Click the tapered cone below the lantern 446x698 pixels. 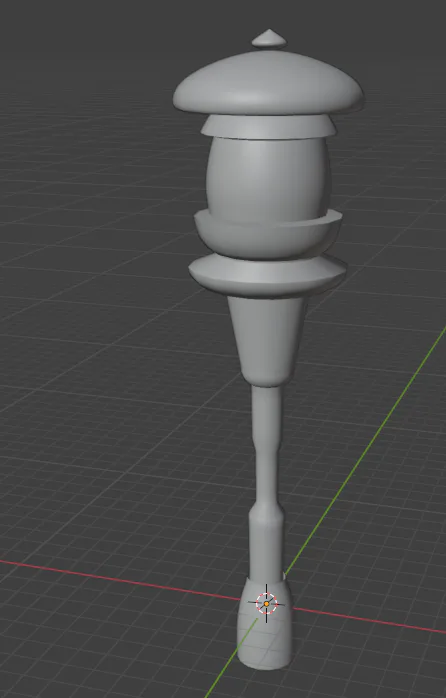[267, 341]
